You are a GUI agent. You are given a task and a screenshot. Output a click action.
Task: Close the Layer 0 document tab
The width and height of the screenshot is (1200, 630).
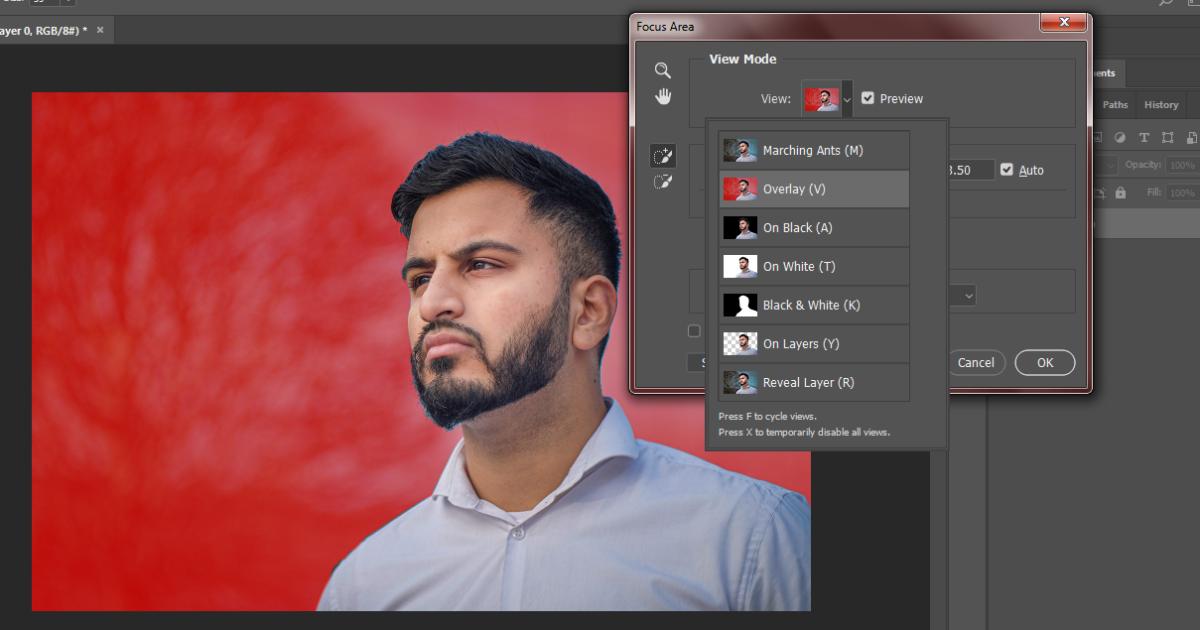(100, 31)
